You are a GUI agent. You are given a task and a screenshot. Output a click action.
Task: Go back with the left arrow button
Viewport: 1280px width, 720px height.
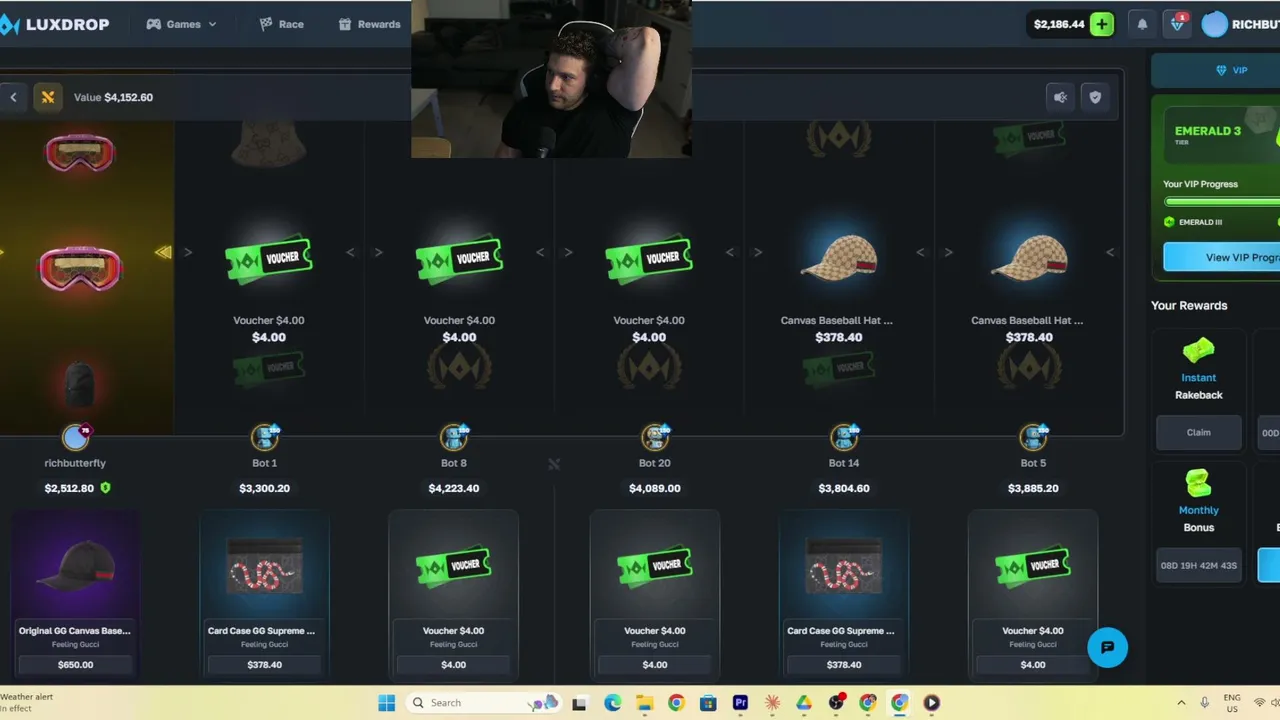pos(13,97)
